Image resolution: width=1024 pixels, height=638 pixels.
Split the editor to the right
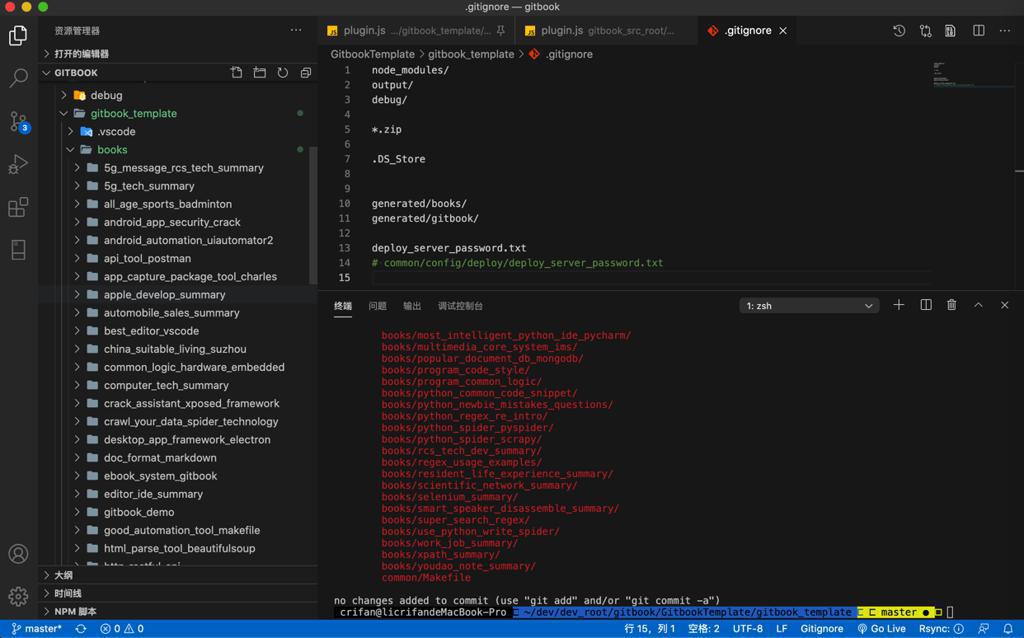[979, 31]
